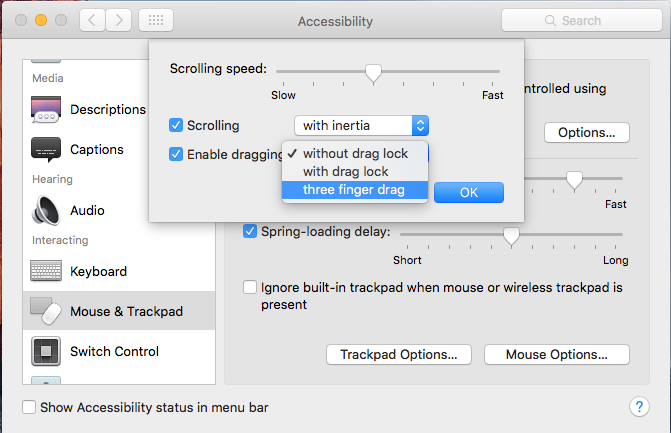Open the Captions pane icon
This screenshot has width=671, height=433.
46,149
